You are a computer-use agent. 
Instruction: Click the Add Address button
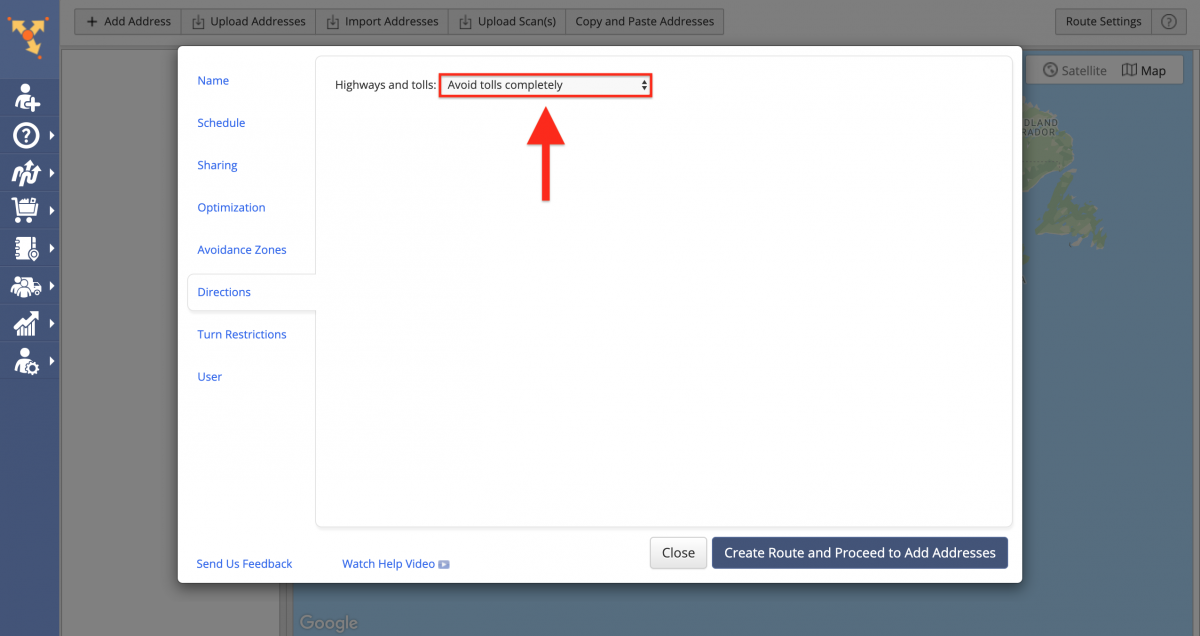point(128,22)
